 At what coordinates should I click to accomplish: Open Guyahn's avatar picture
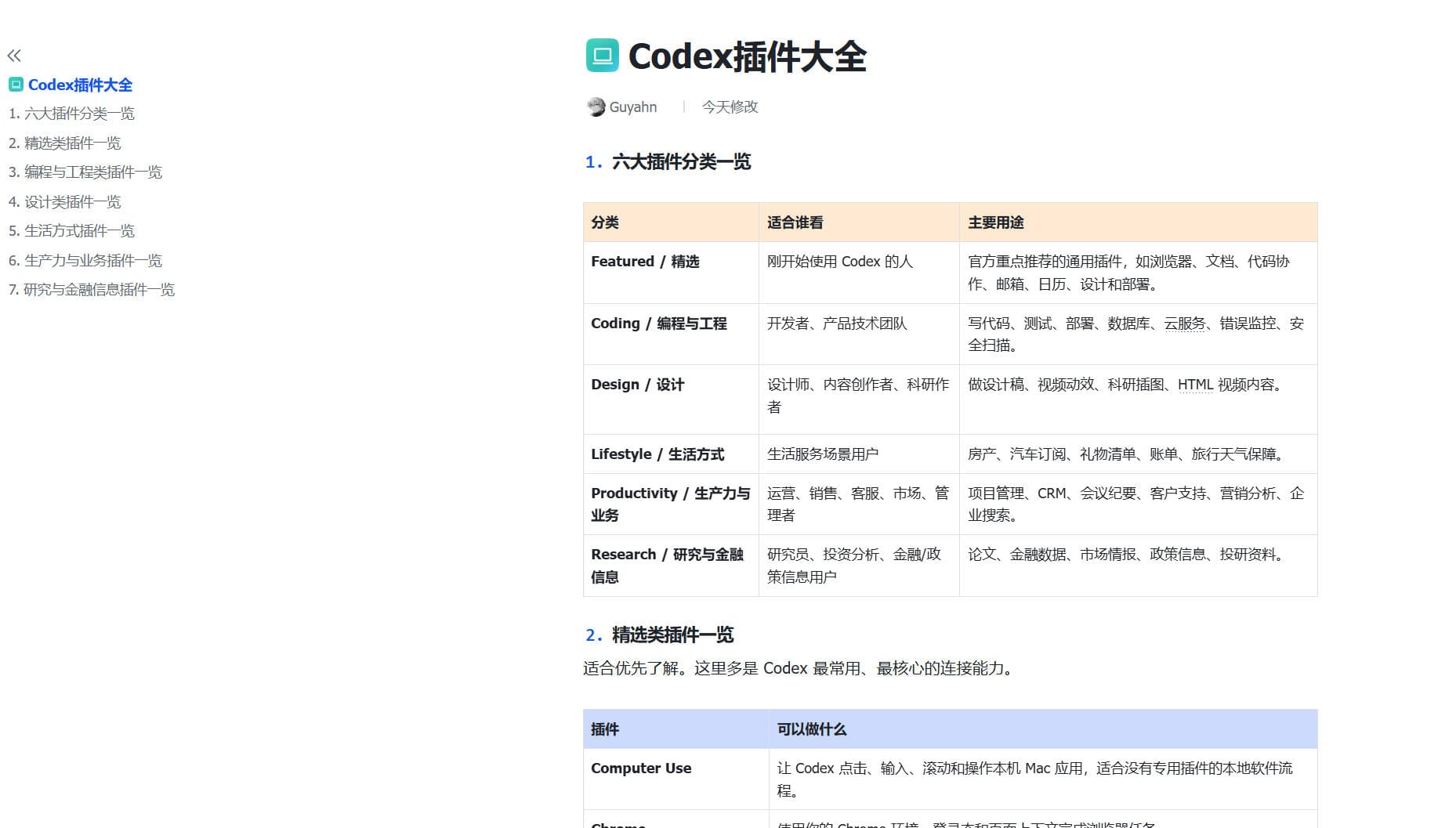point(596,107)
